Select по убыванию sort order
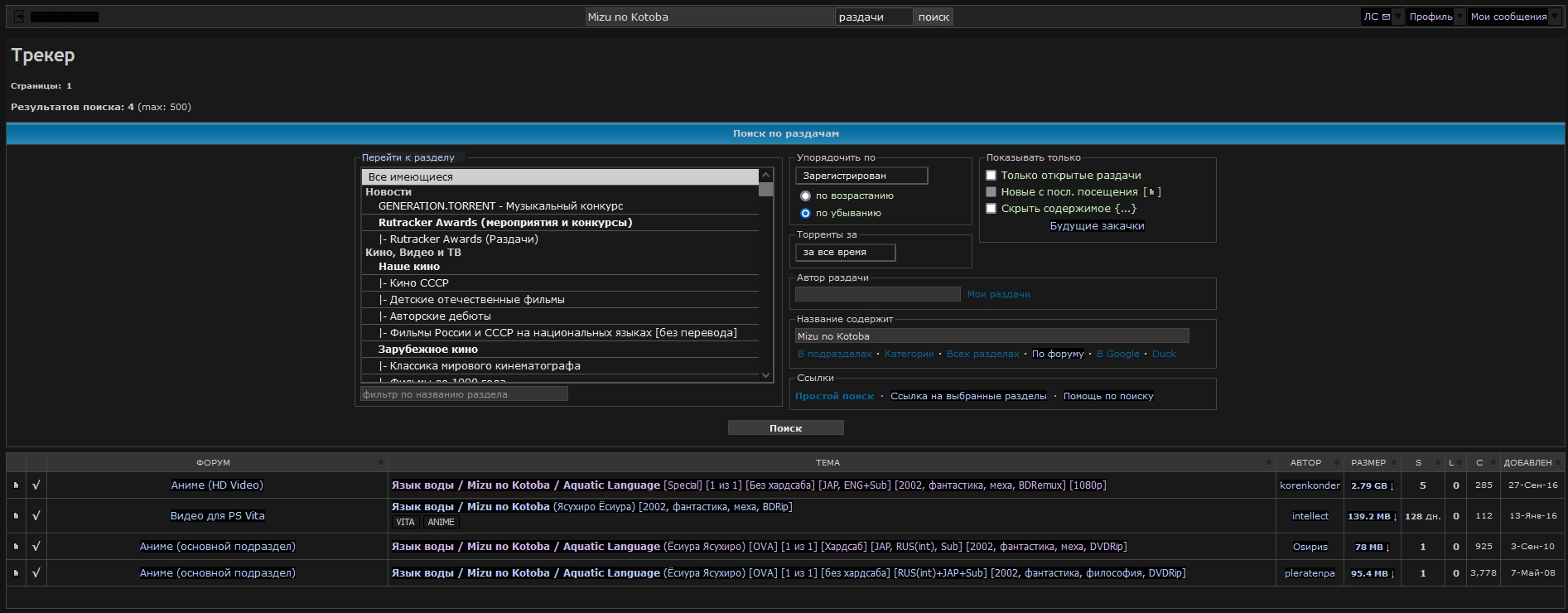This screenshot has width=1568, height=613. [x=805, y=214]
